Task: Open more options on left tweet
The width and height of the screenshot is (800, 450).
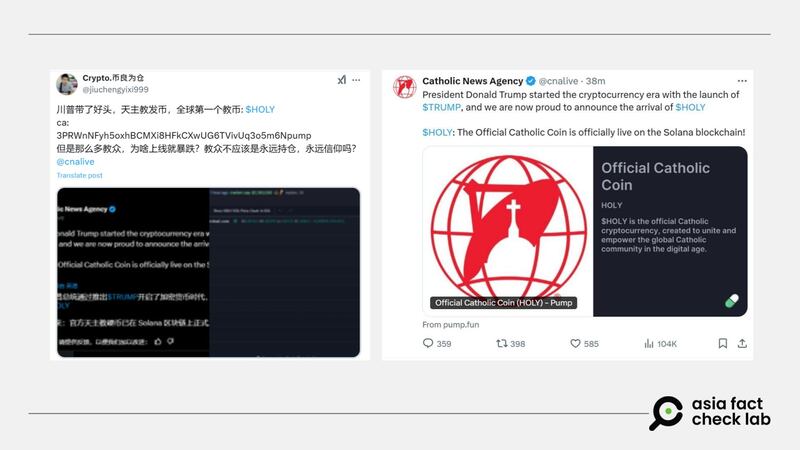Action: pos(356,80)
